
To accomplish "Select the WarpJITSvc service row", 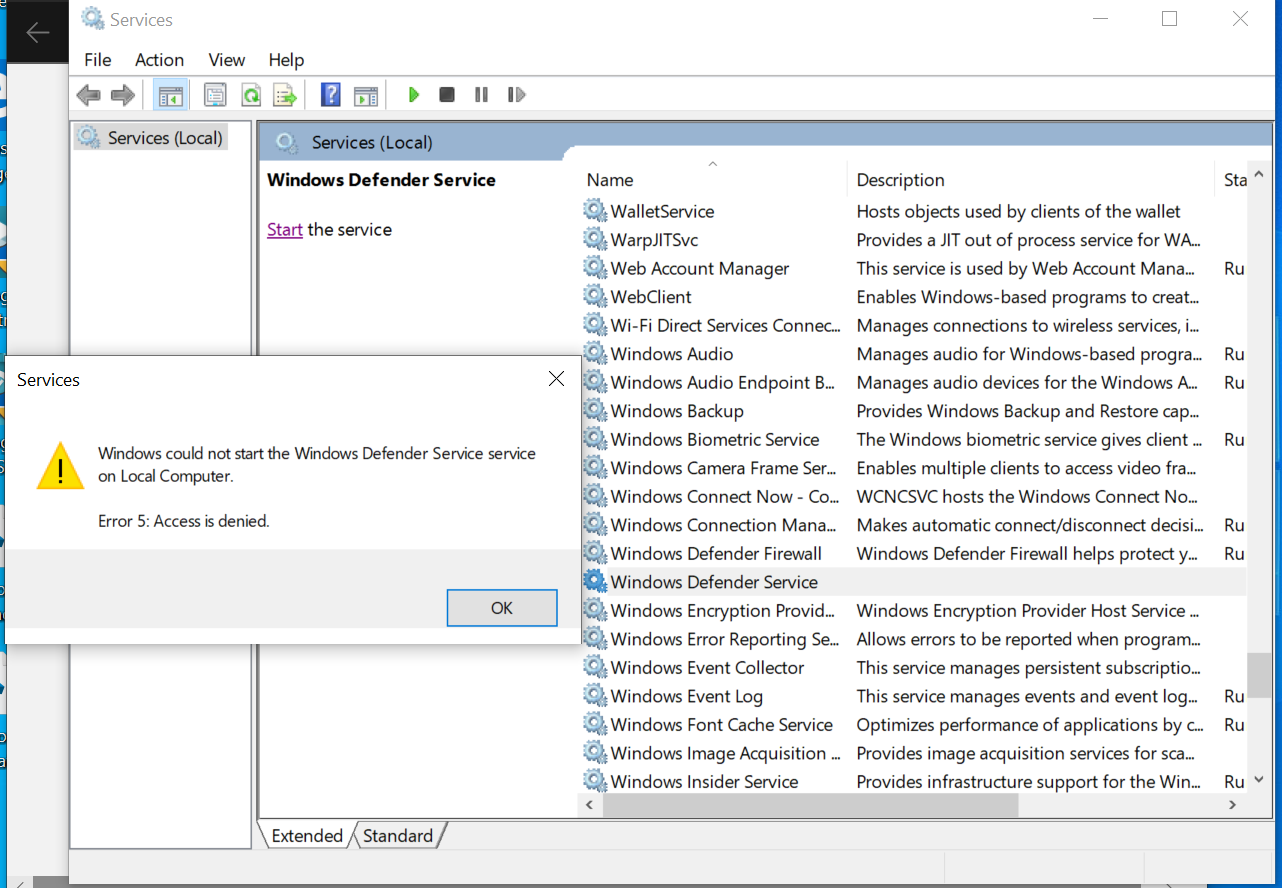I will tap(913, 240).
